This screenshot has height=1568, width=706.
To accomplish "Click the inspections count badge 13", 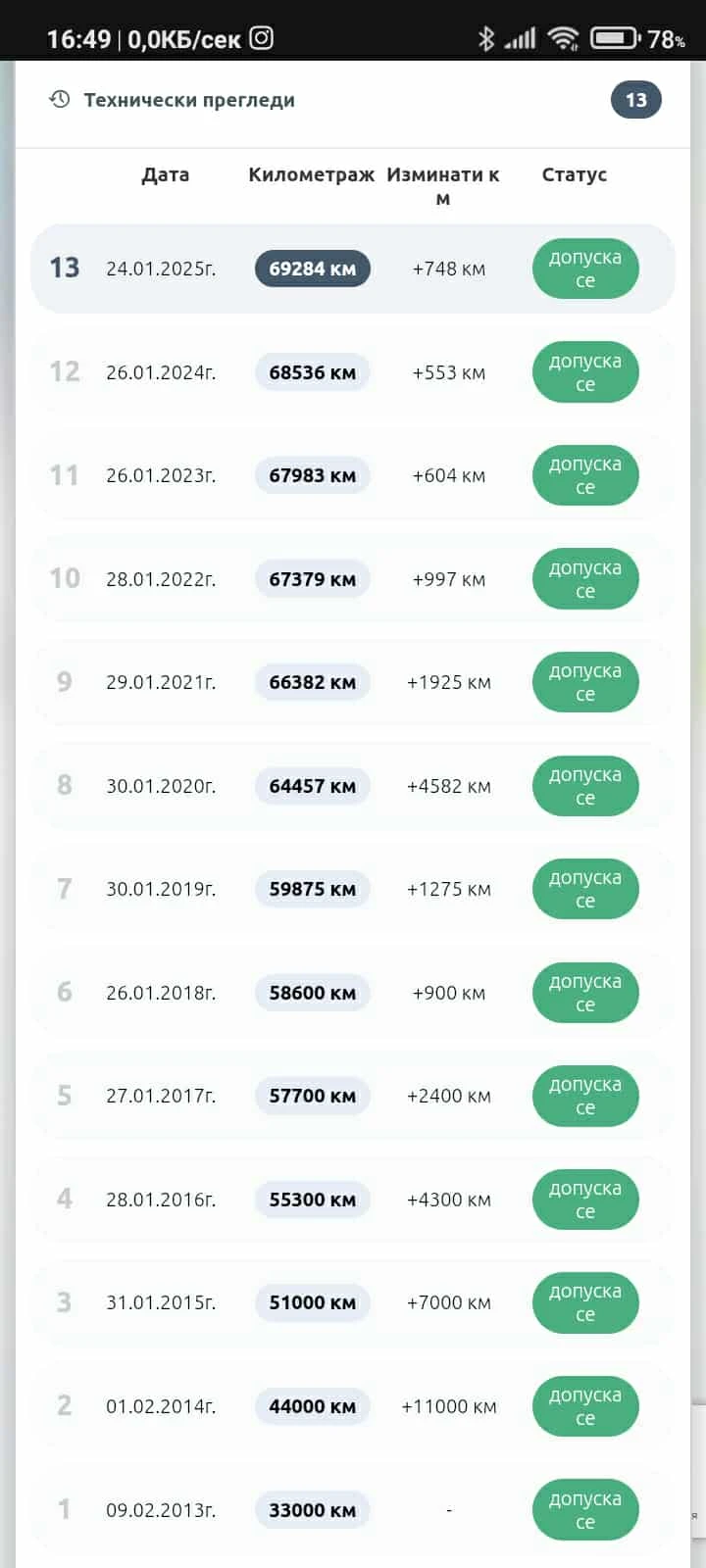I will (635, 100).
